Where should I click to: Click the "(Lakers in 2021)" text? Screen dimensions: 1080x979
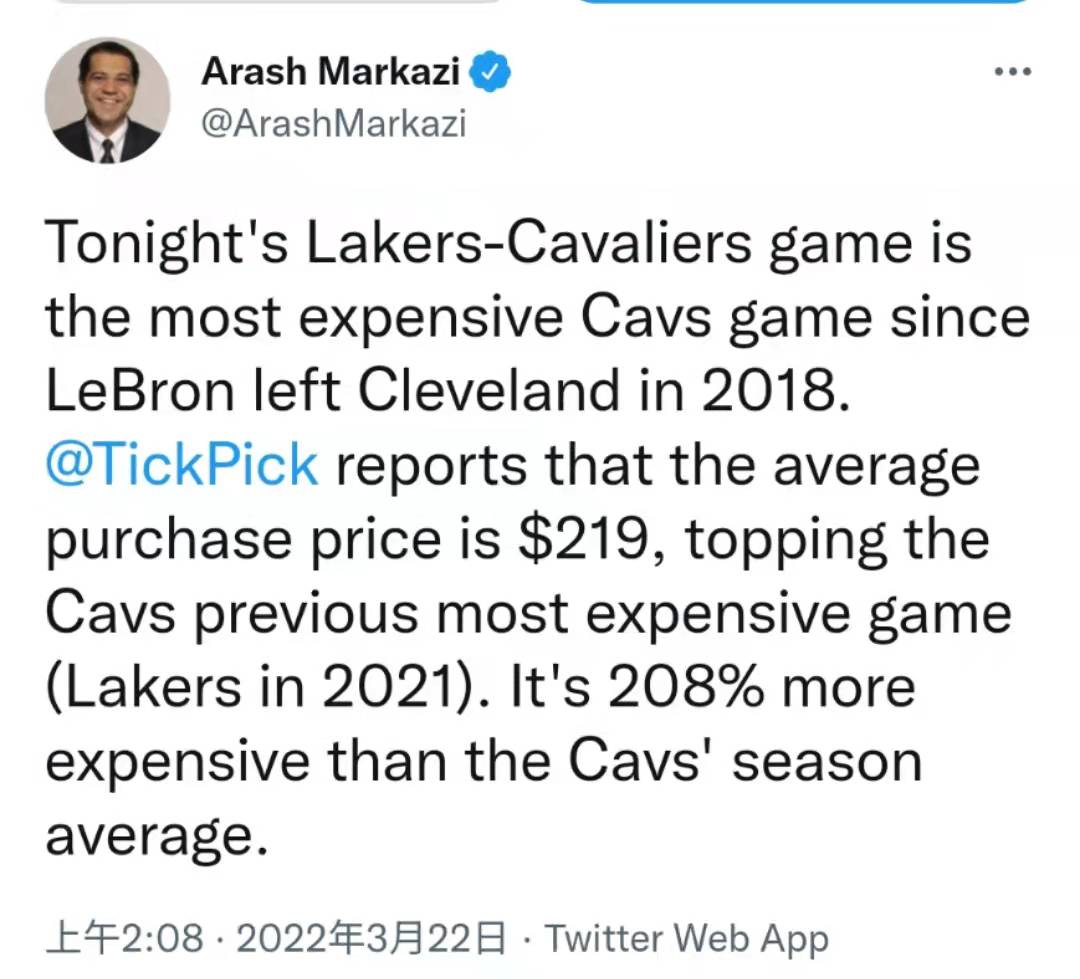[x=269, y=688]
